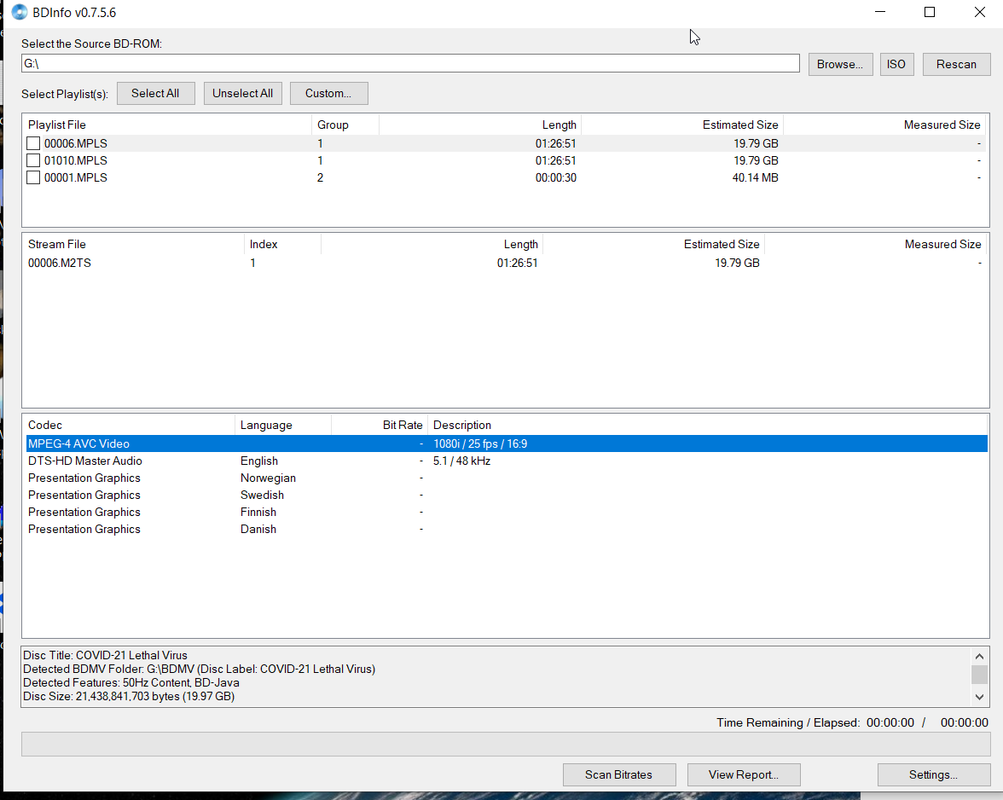Sort playlists by Measured Size header

click(x=885, y=125)
